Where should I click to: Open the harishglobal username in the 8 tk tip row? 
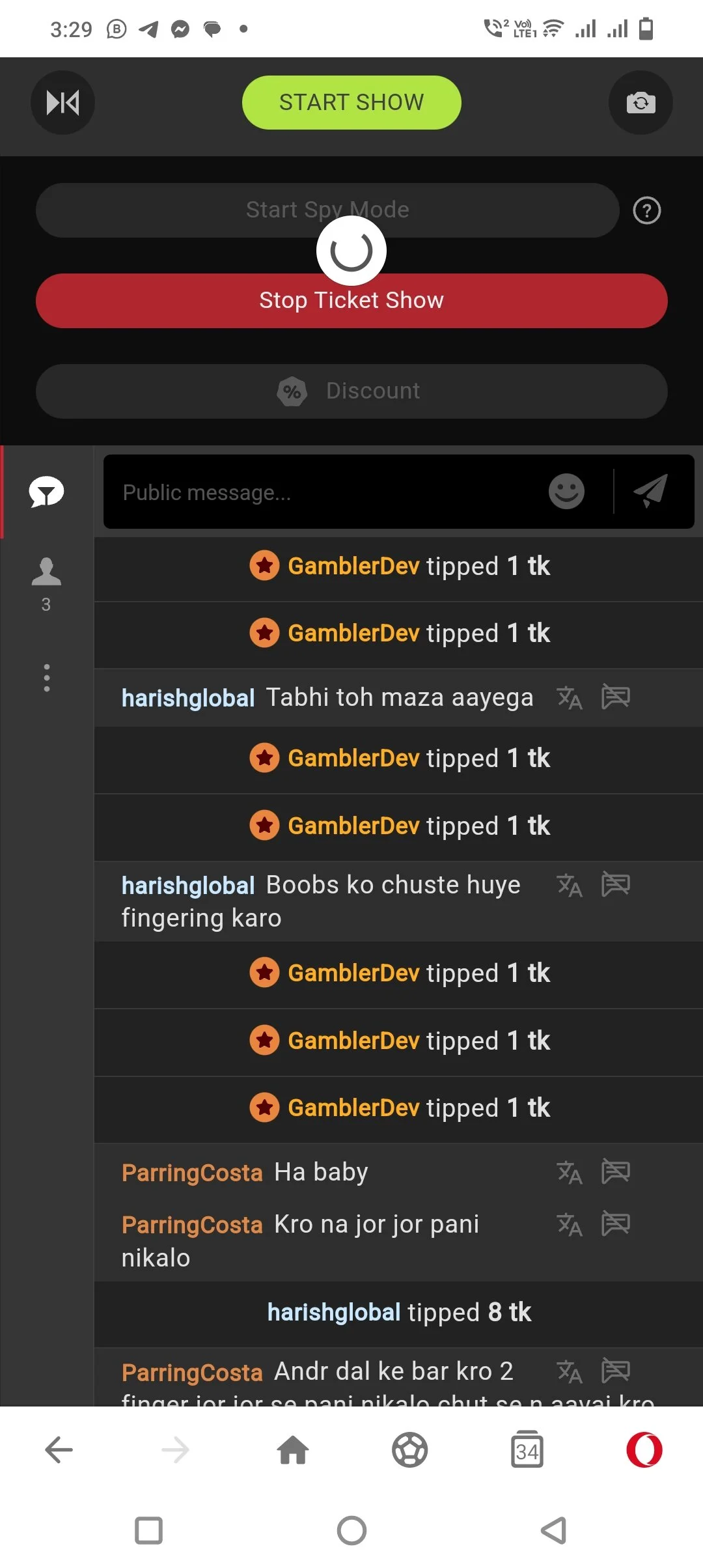pos(333,1312)
